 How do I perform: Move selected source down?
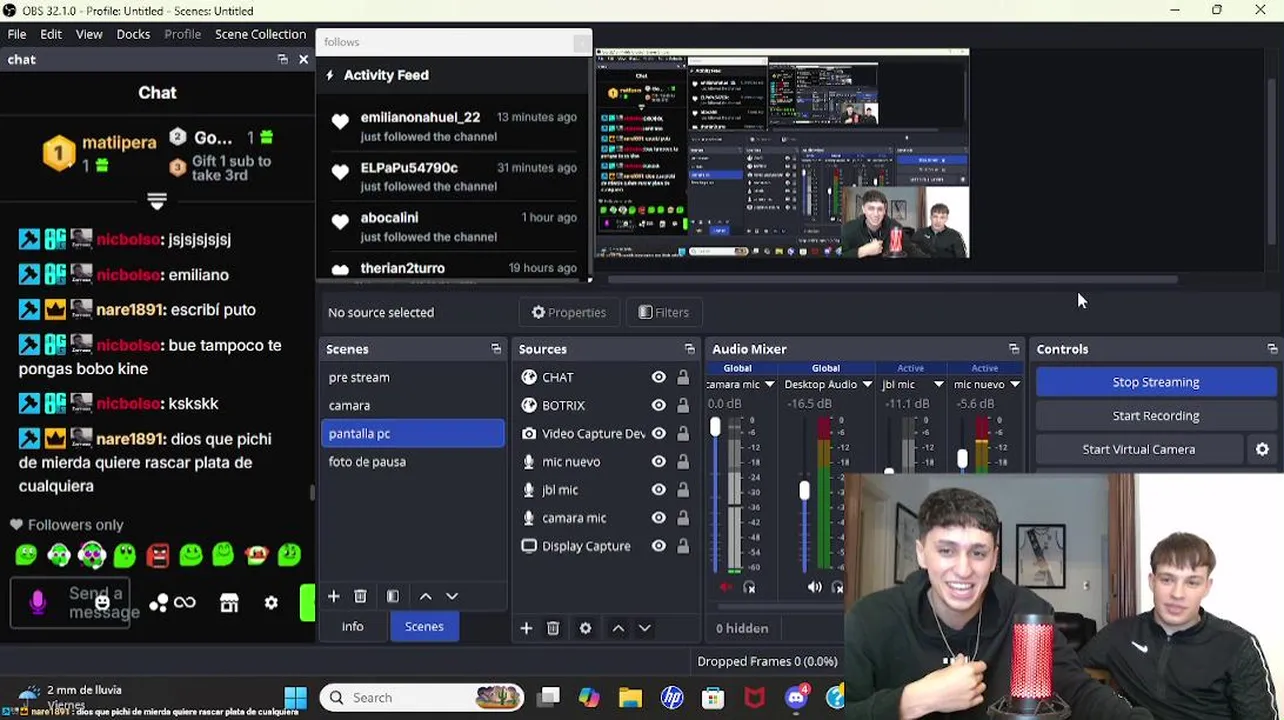pos(644,628)
